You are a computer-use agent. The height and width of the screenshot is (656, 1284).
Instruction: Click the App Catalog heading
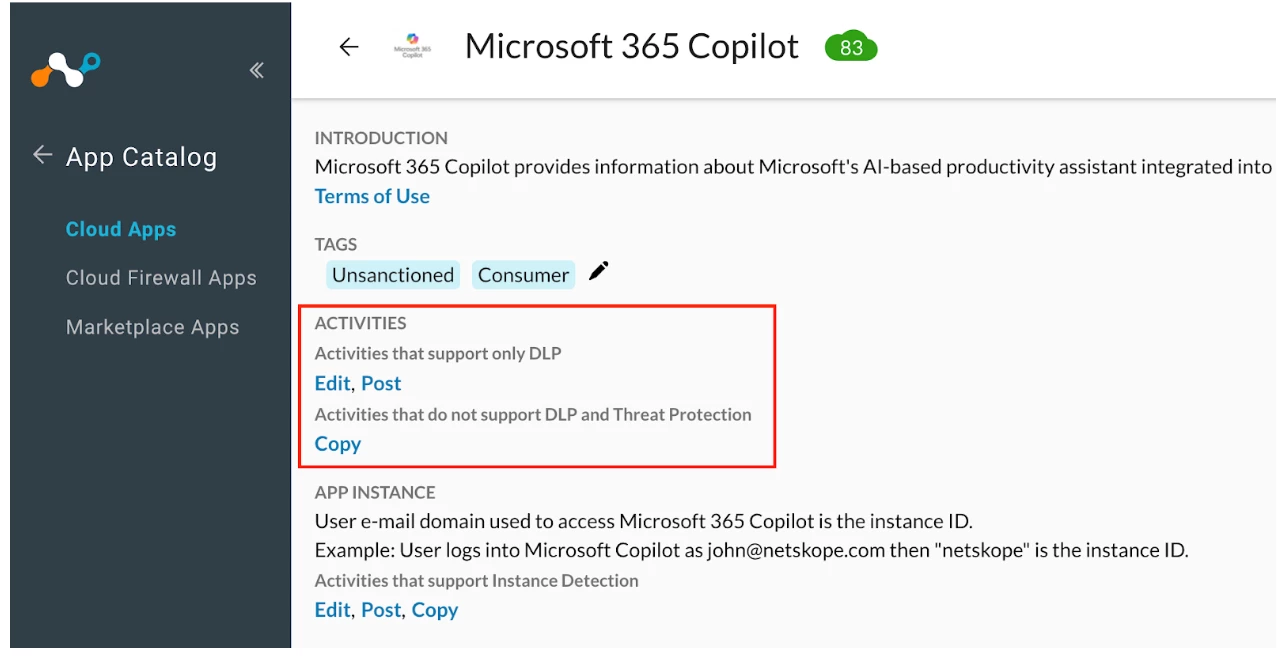141,157
